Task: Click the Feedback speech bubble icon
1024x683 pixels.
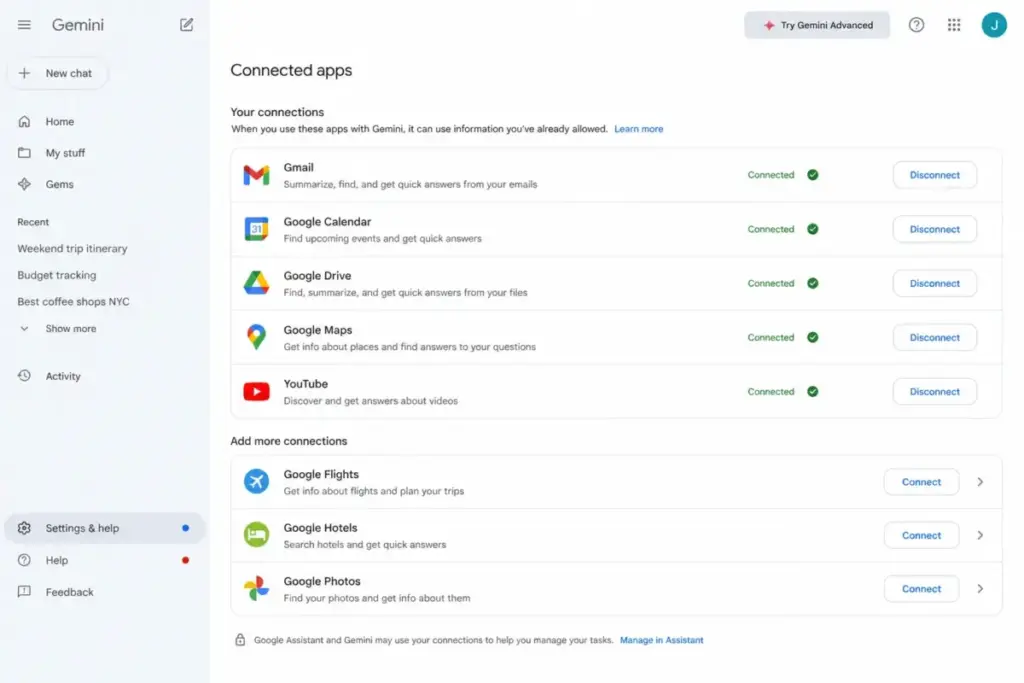Action: click(x=24, y=592)
